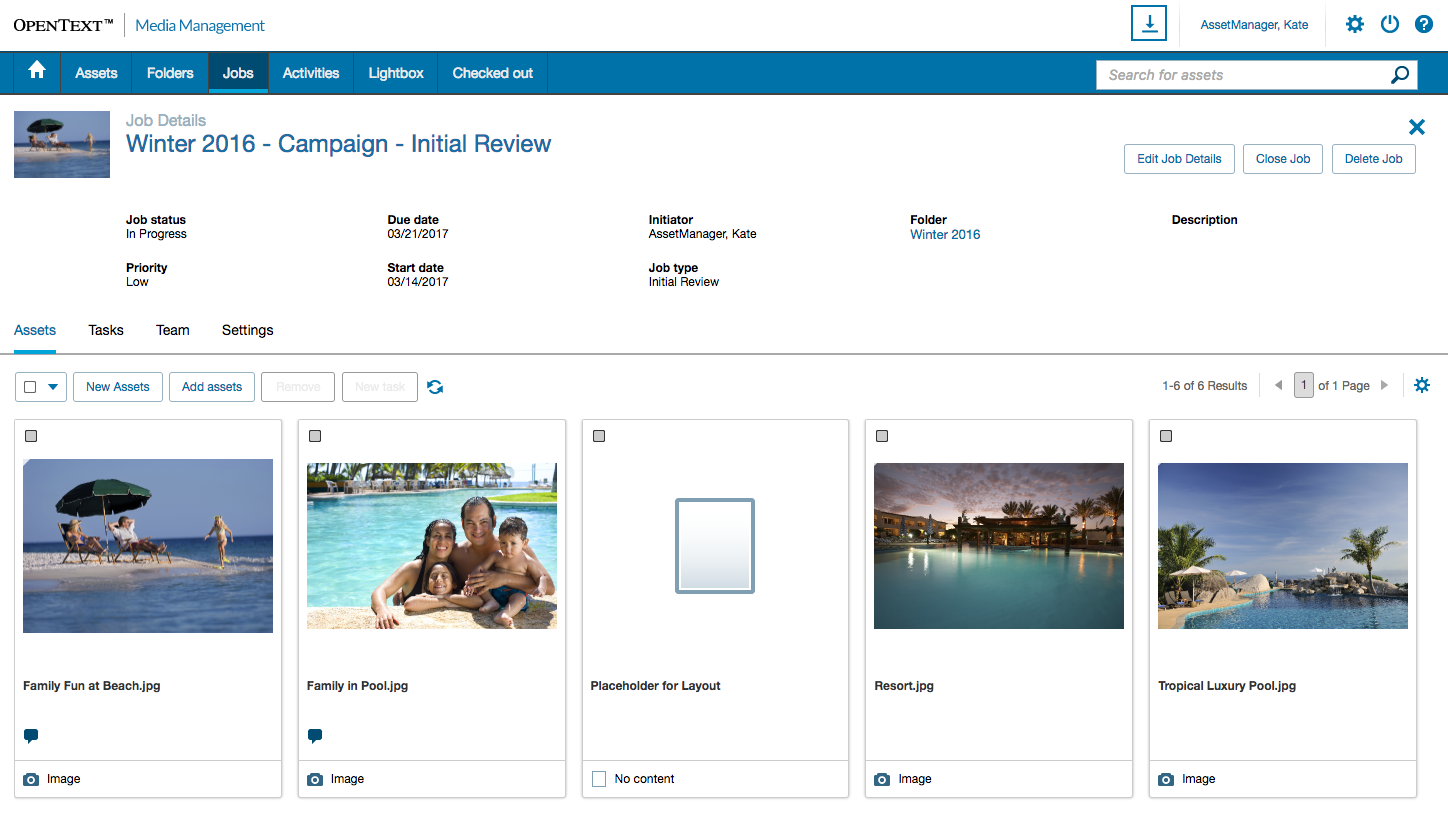The height and width of the screenshot is (815, 1448).
Task: Open the gear settings icon in header
Action: click(x=1355, y=24)
